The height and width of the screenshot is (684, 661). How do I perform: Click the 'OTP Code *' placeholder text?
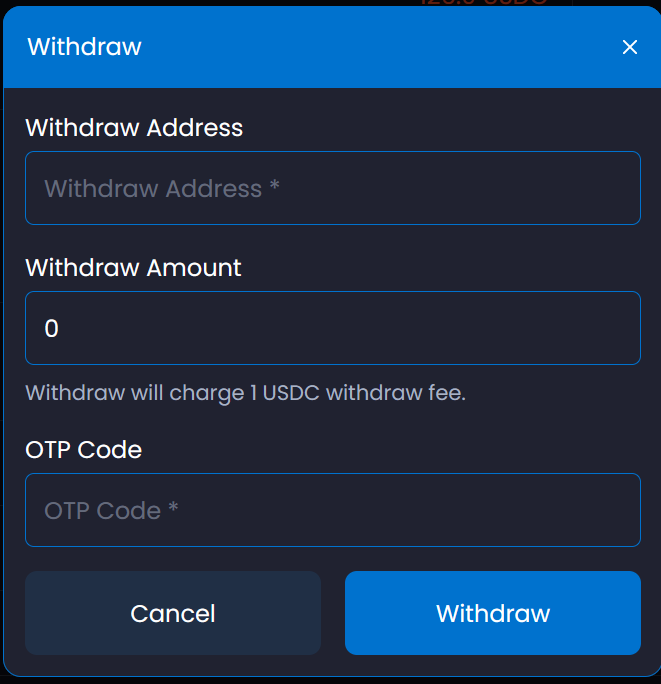[x=111, y=510]
